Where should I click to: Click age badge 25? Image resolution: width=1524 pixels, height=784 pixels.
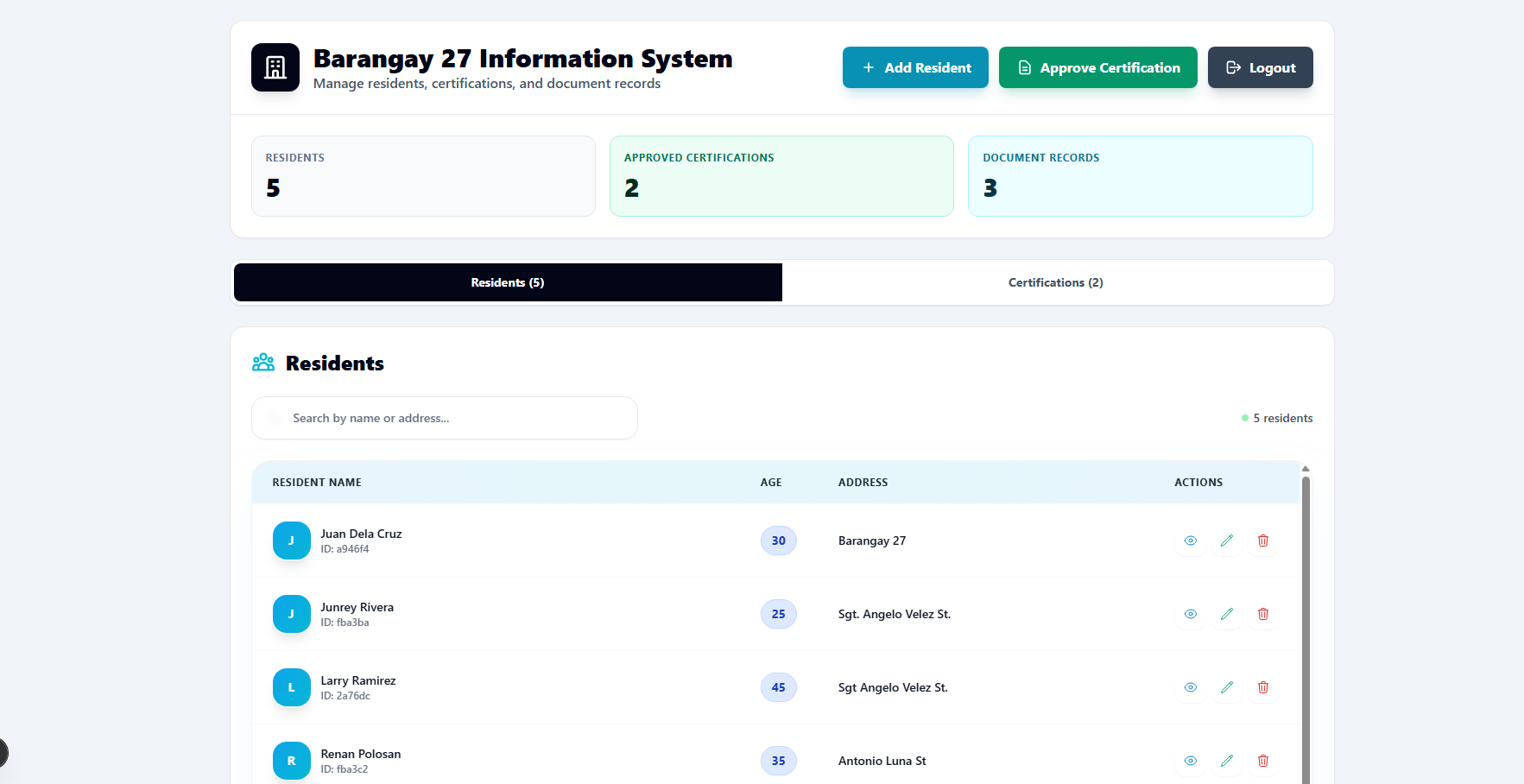pos(779,614)
